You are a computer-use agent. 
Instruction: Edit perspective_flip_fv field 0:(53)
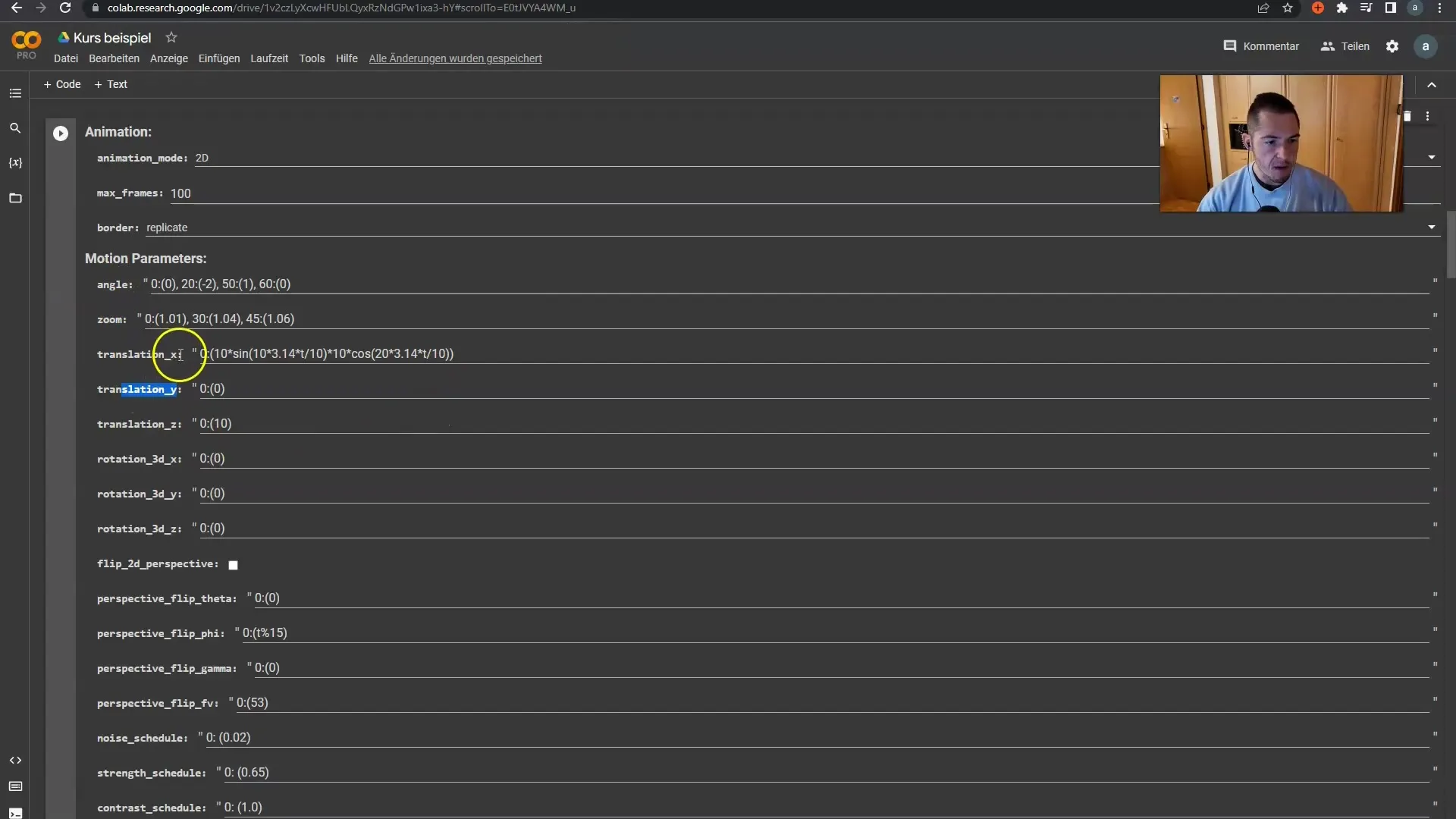pyautogui.click(x=833, y=703)
